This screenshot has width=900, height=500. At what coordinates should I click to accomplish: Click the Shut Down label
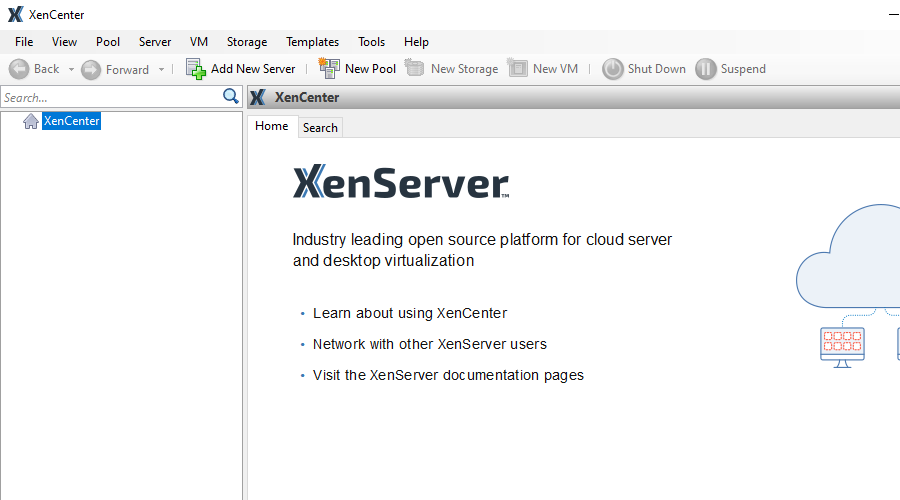click(657, 69)
